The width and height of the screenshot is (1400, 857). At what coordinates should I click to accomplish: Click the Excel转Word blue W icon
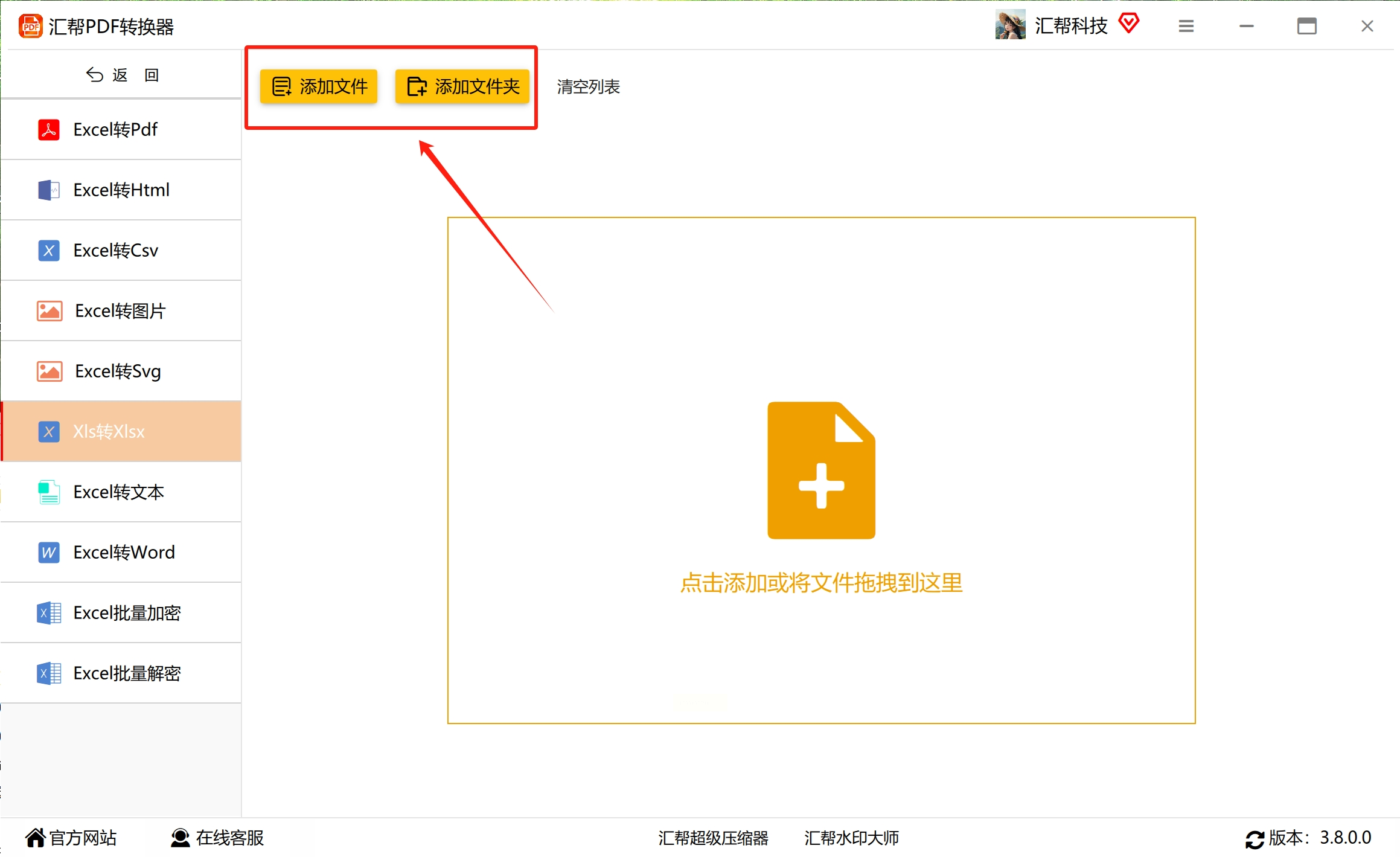(x=49, y=553)
